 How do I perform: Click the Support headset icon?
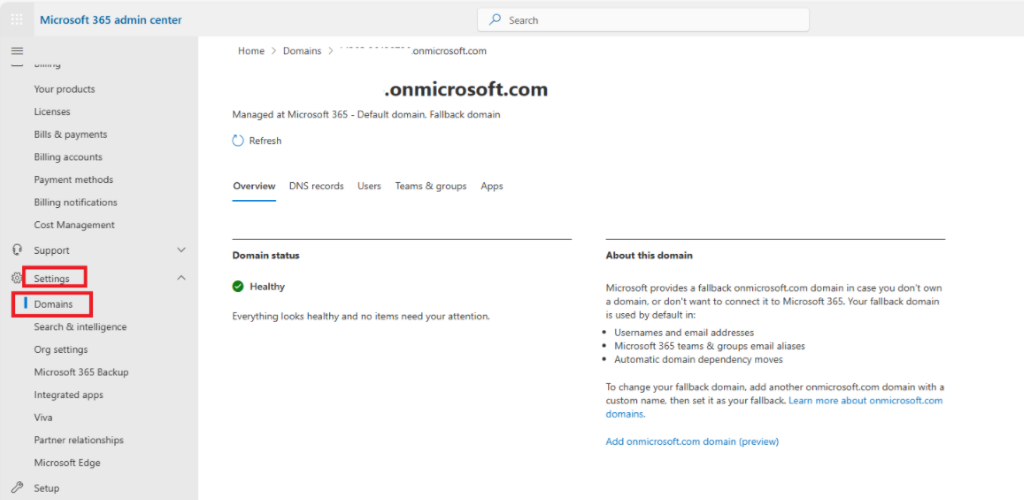click(x=18, y=250)
